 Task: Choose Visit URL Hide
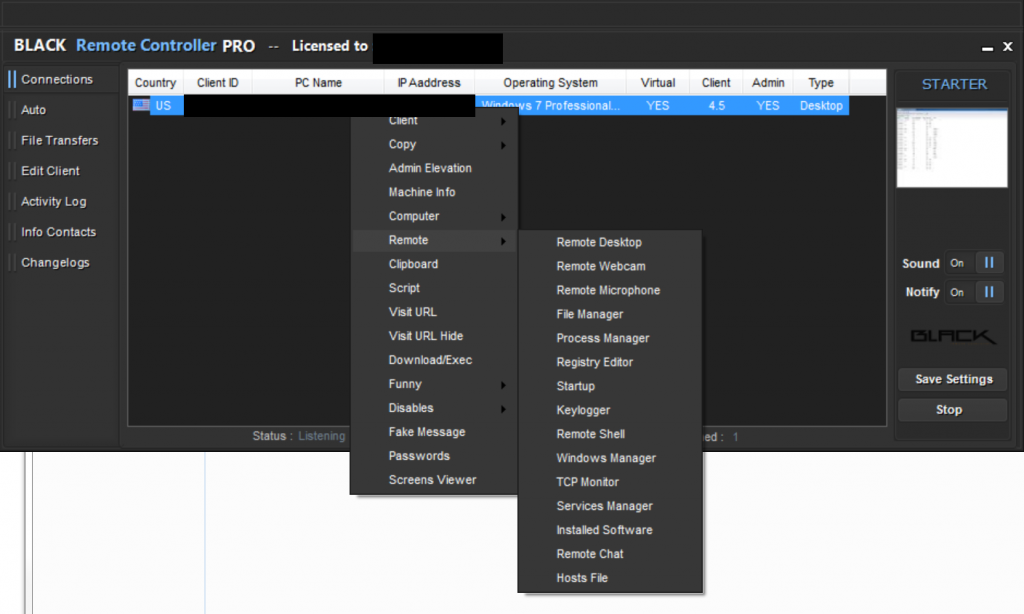[434, 336]
